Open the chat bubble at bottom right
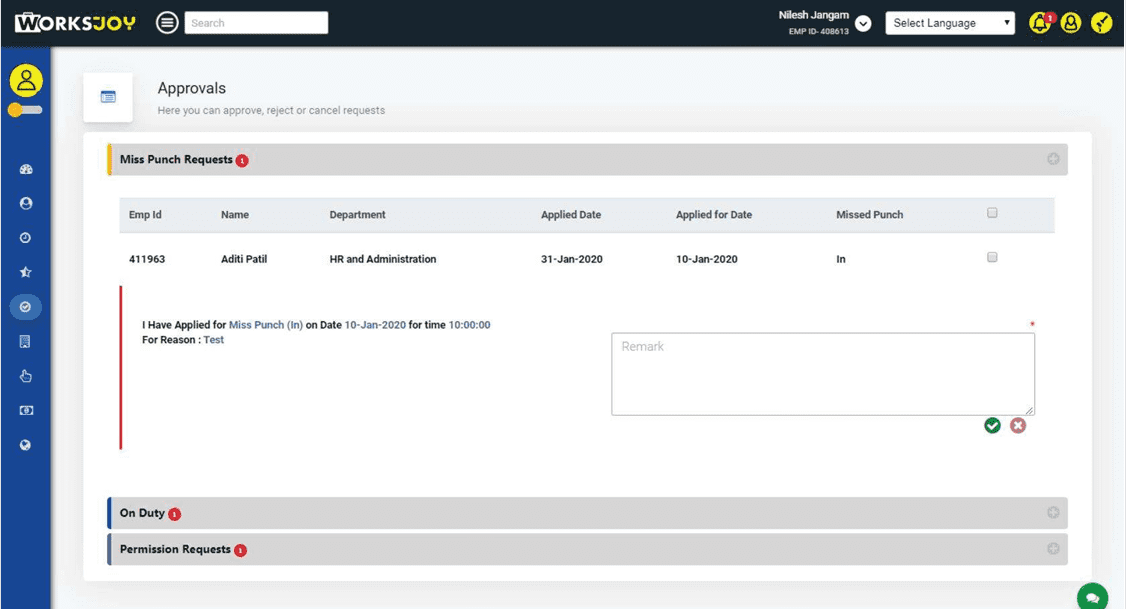The image size is (1126, 609). [x=1092, y=597]
